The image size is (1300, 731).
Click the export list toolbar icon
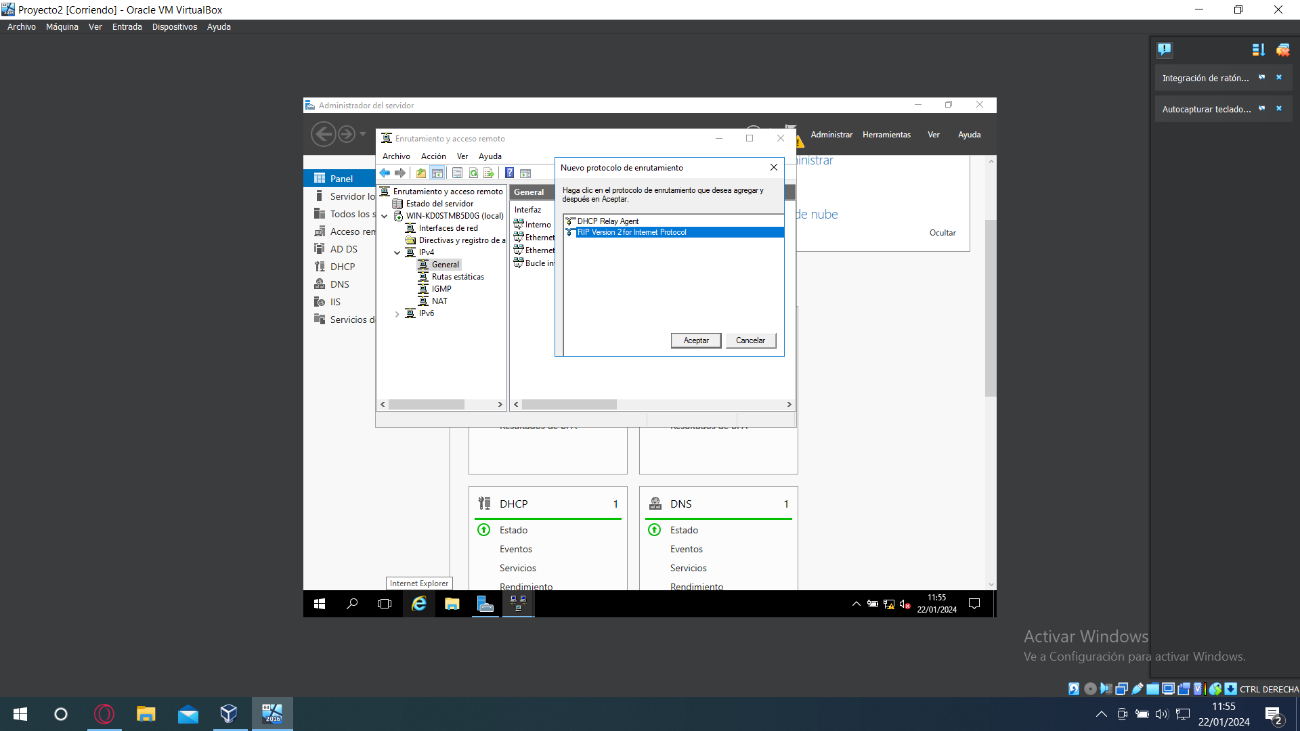click(x=489, y=173)
